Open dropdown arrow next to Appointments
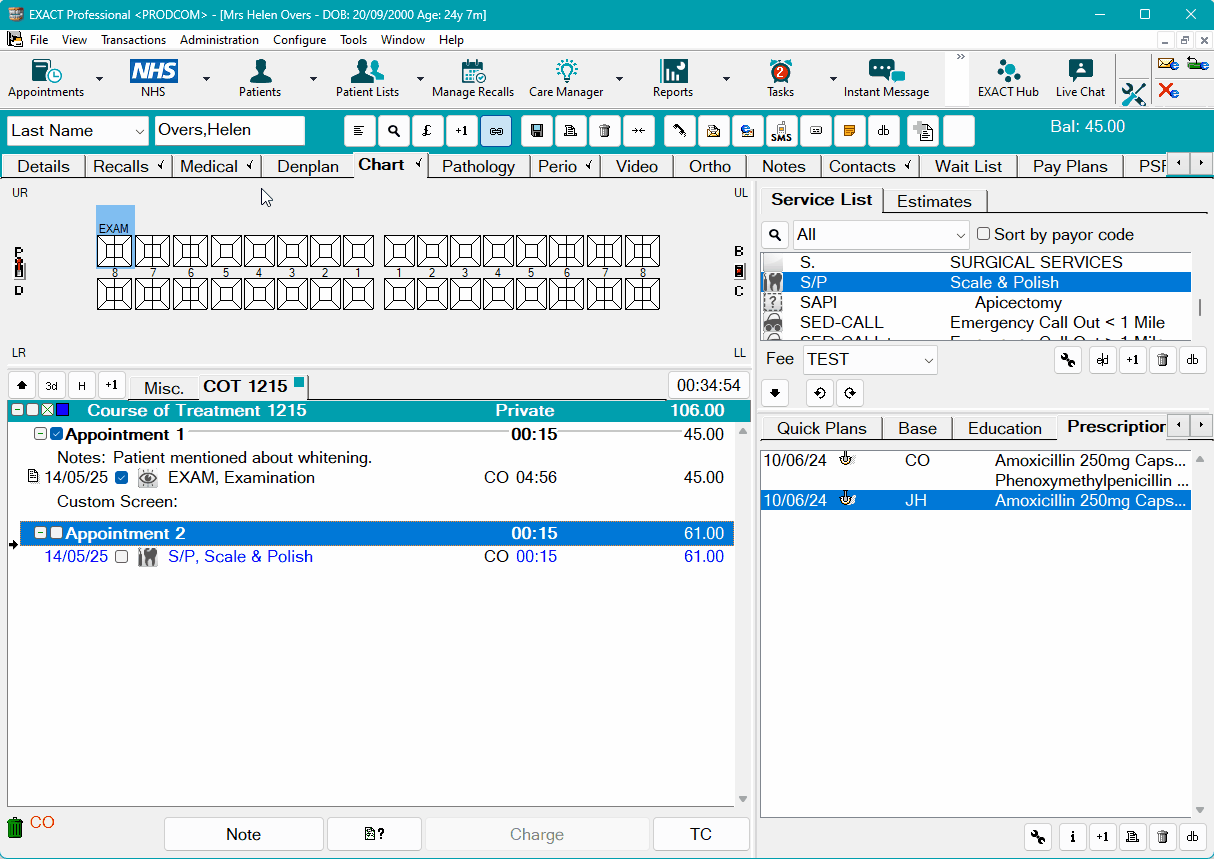The image size is (1214, 859). (99, 79)
